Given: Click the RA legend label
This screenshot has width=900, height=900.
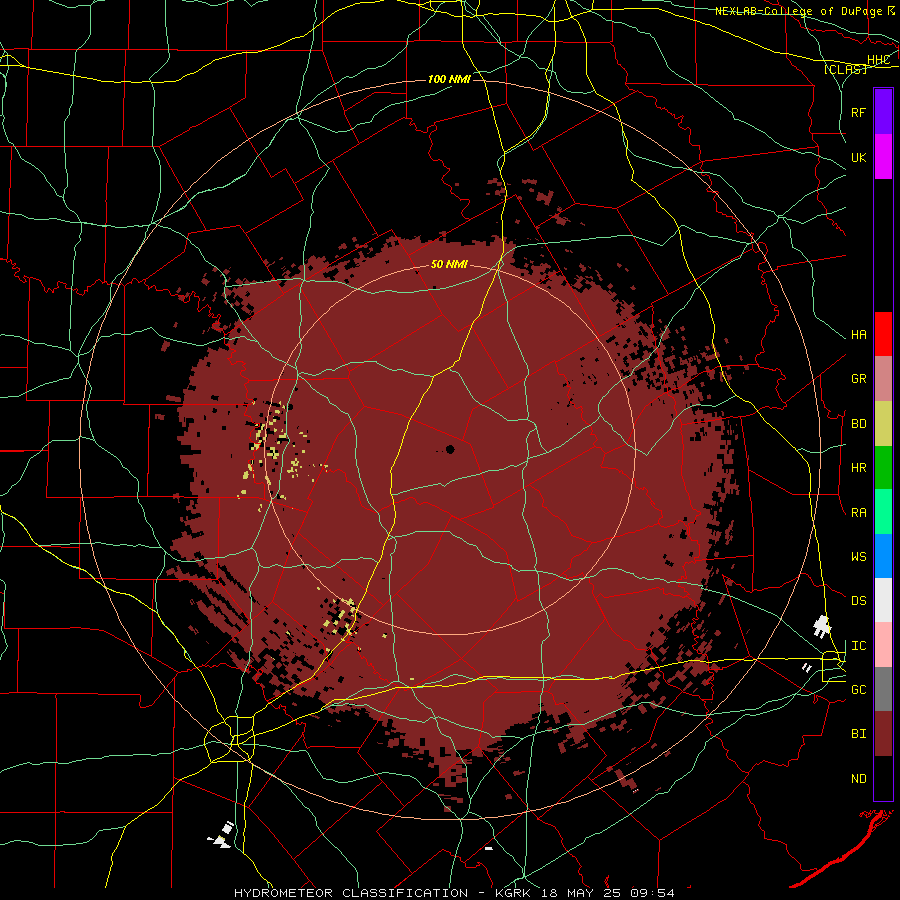Looking at the screenshot, I should tap(859, 513).
